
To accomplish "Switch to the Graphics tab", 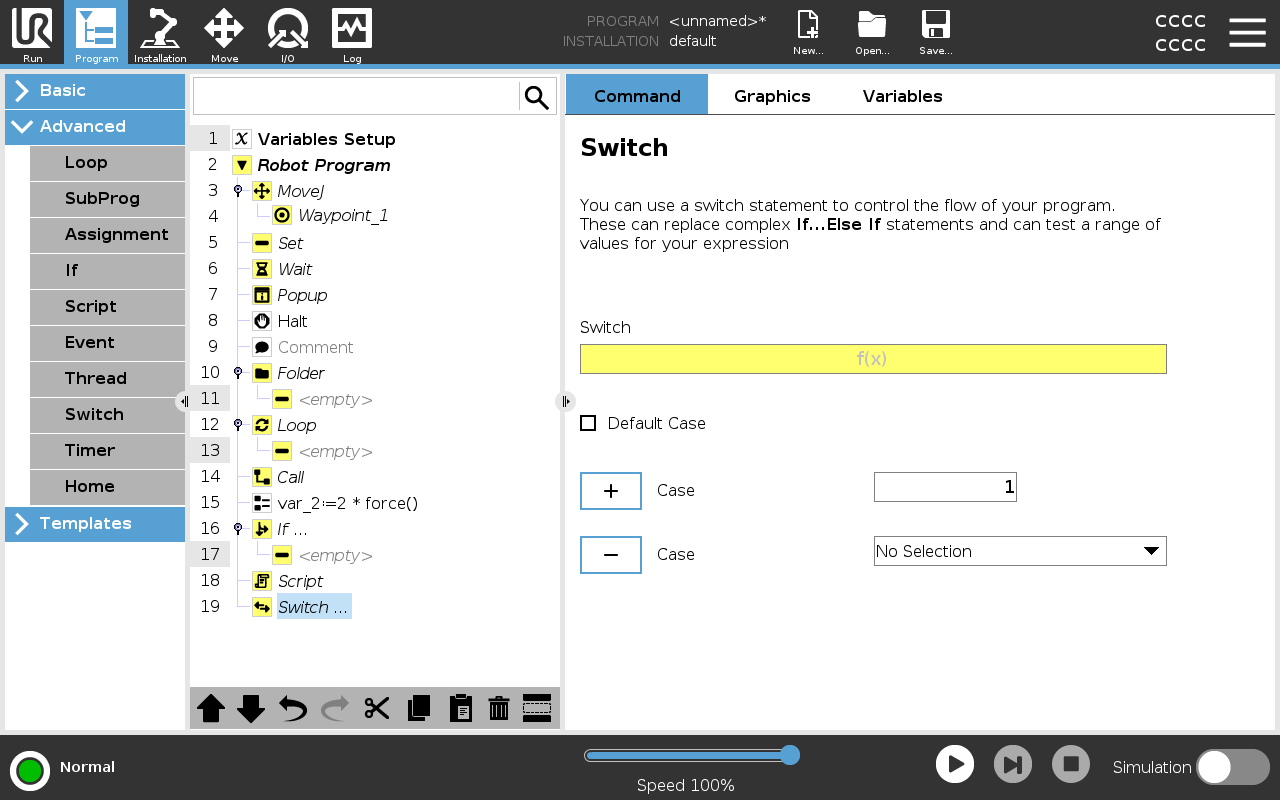I will point(772,96).
